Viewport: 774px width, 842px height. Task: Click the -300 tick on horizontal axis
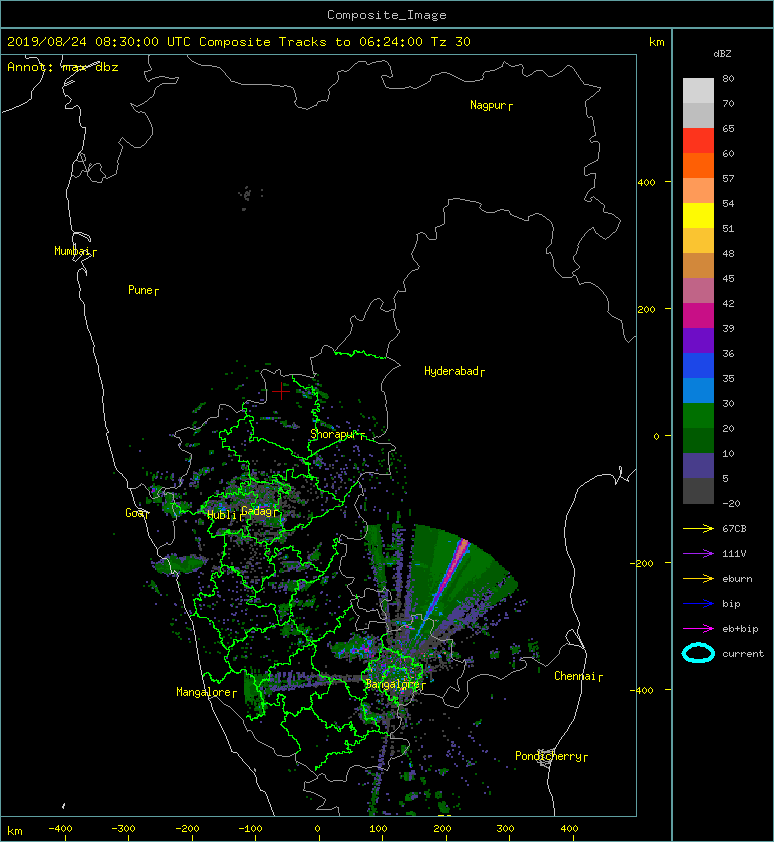tap(123, 829)
